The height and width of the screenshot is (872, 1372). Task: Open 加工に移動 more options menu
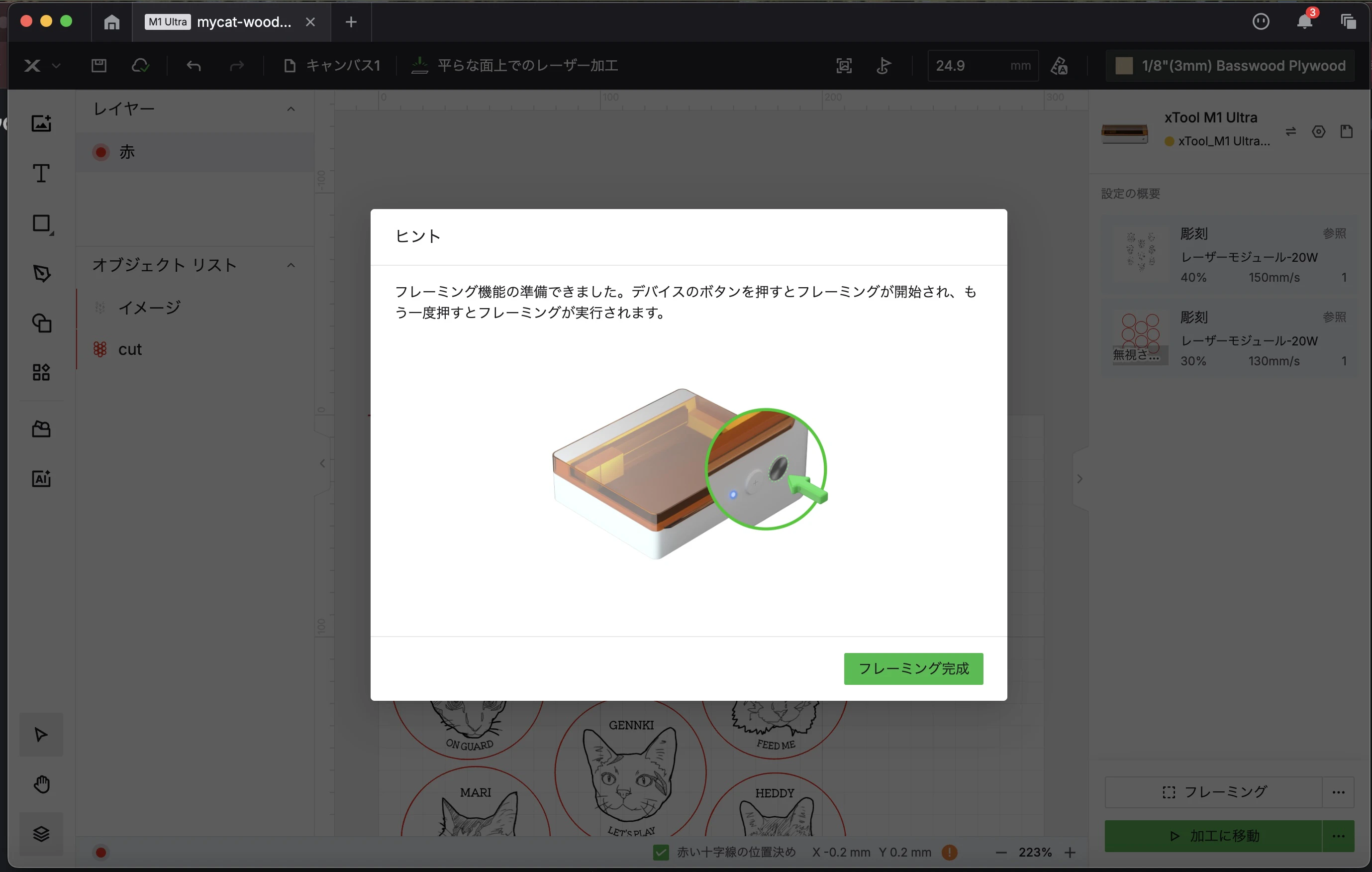pyautogui.click(x=1338, y=836)
